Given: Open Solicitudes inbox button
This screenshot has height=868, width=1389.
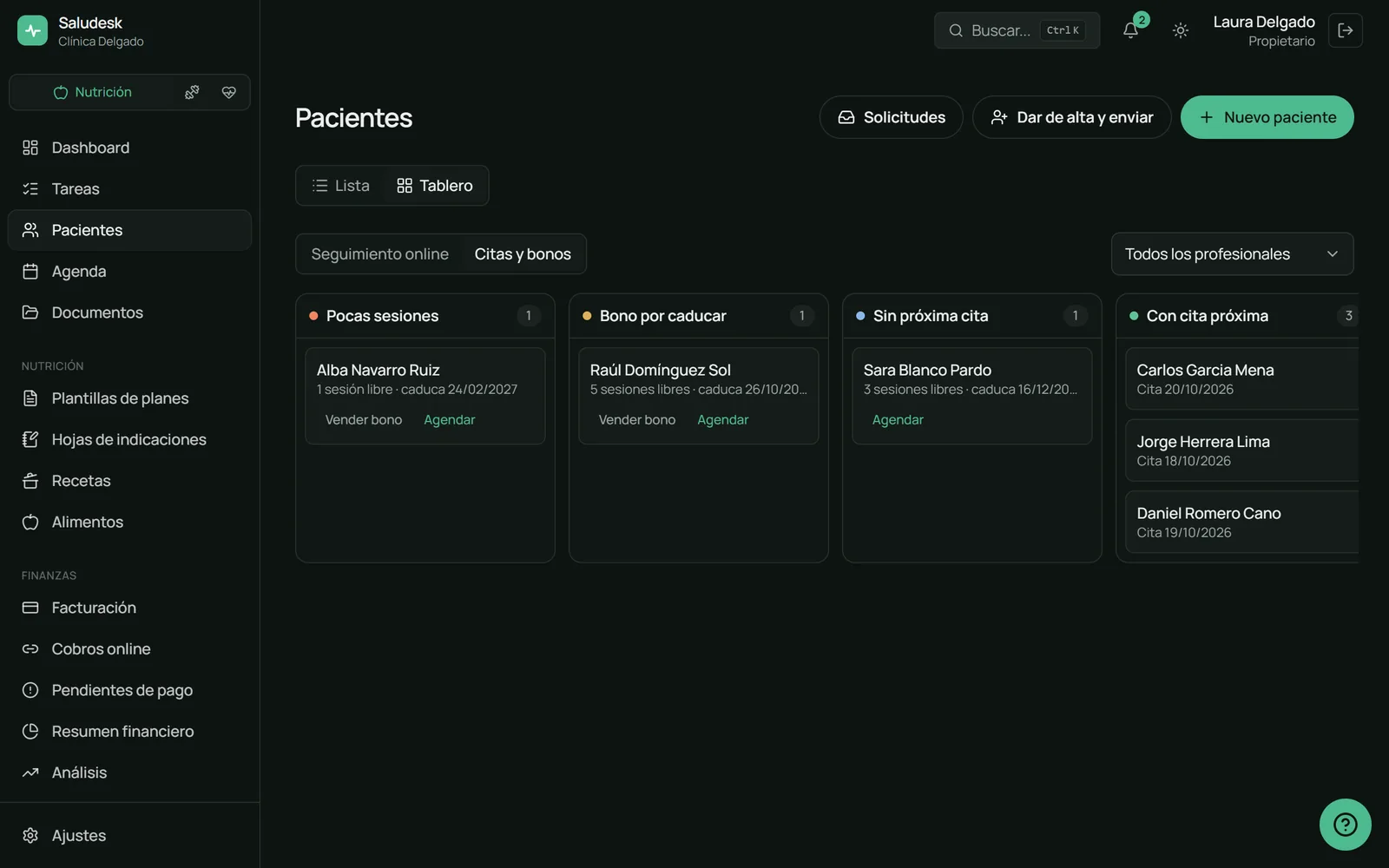Looking at the screenshot, I should [x=891, y=117].
